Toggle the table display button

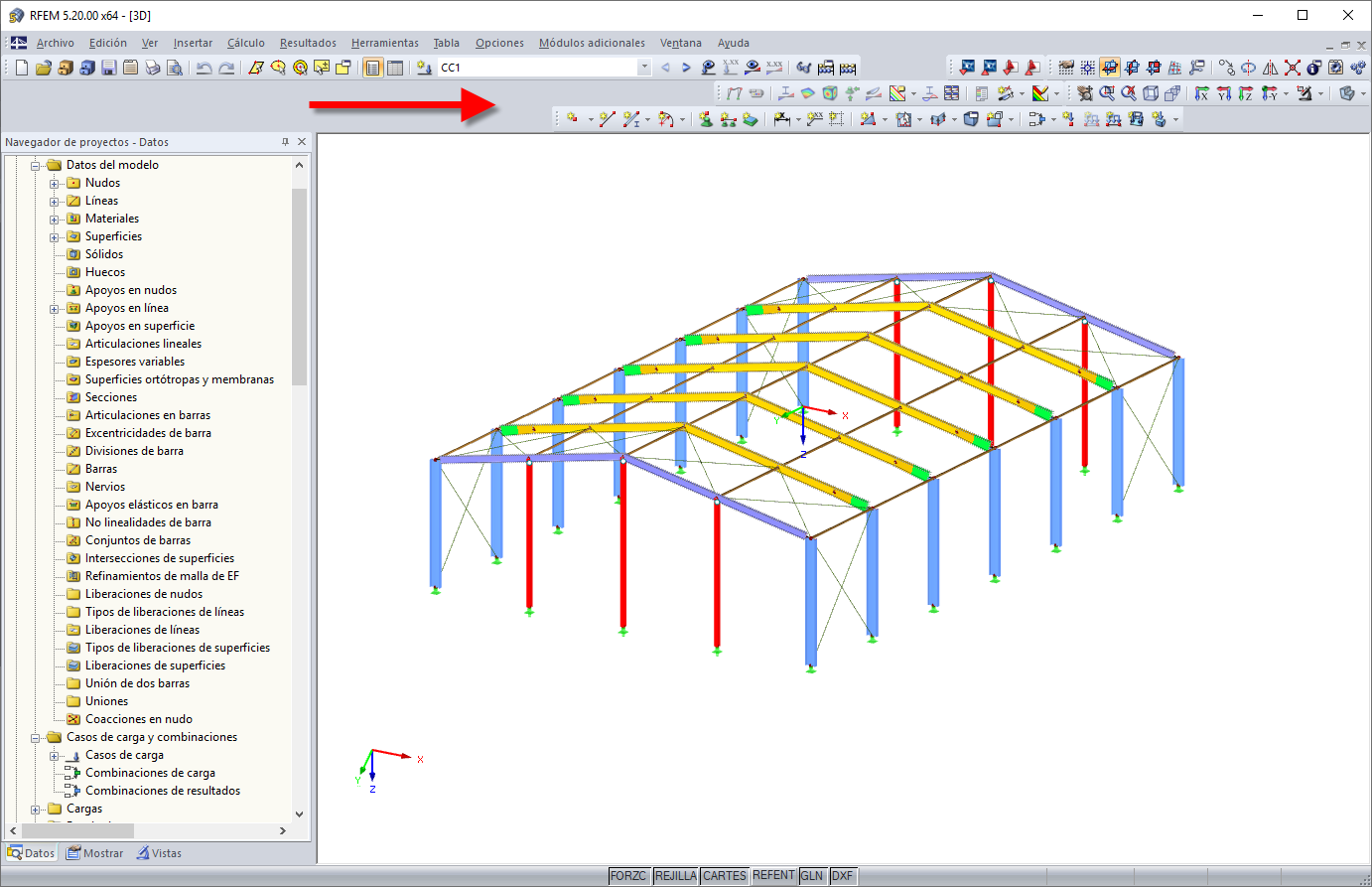coord(395,68)
